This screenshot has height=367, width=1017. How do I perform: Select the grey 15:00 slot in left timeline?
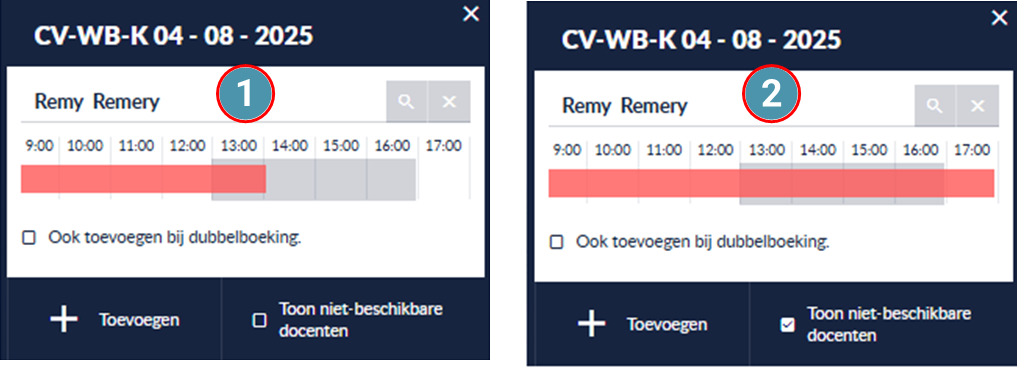click(341, 180)
